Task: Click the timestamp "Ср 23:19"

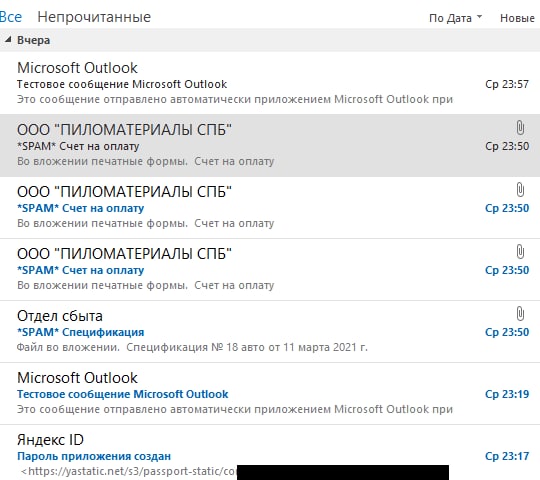Action: 507,394
